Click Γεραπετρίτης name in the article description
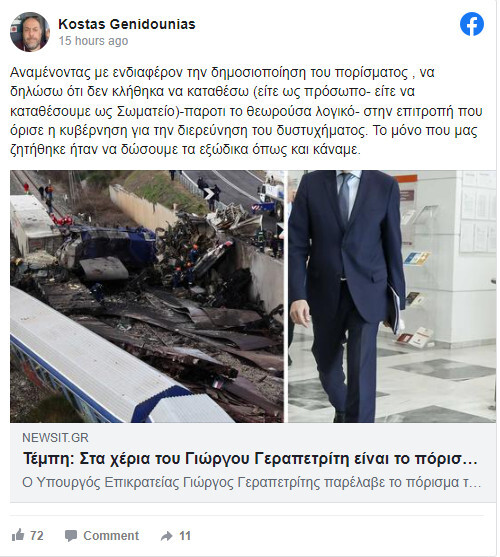Image resolution: width=500 pixels, height=557 pixels. (278, 482)
